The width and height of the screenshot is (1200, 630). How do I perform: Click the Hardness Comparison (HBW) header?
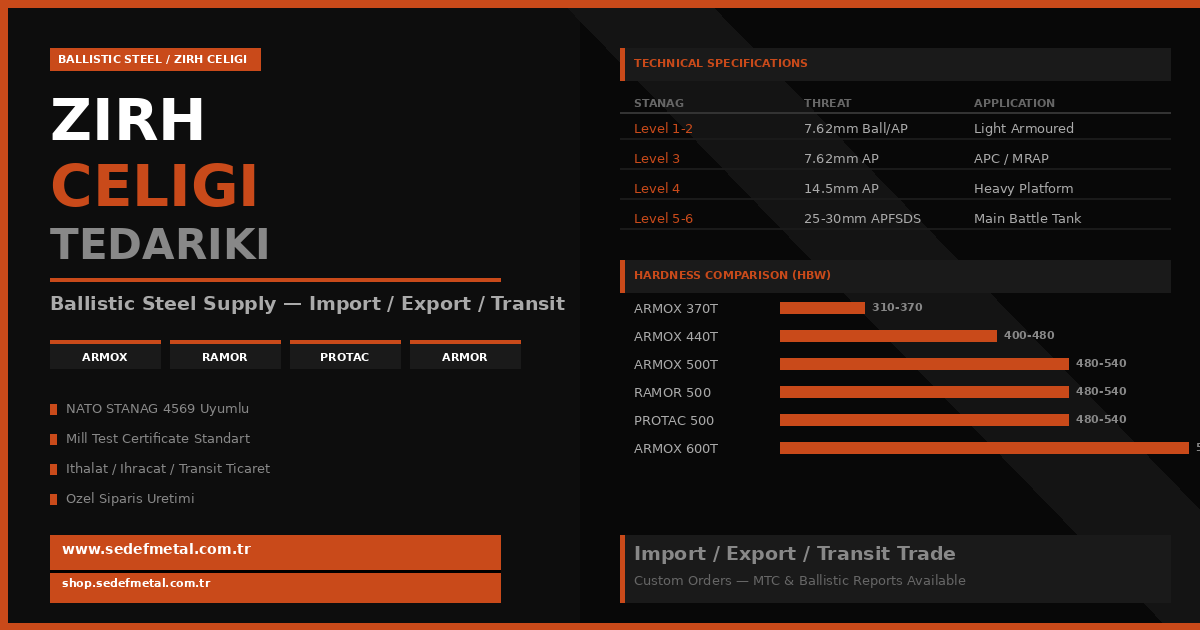click(x=895, y=276)
